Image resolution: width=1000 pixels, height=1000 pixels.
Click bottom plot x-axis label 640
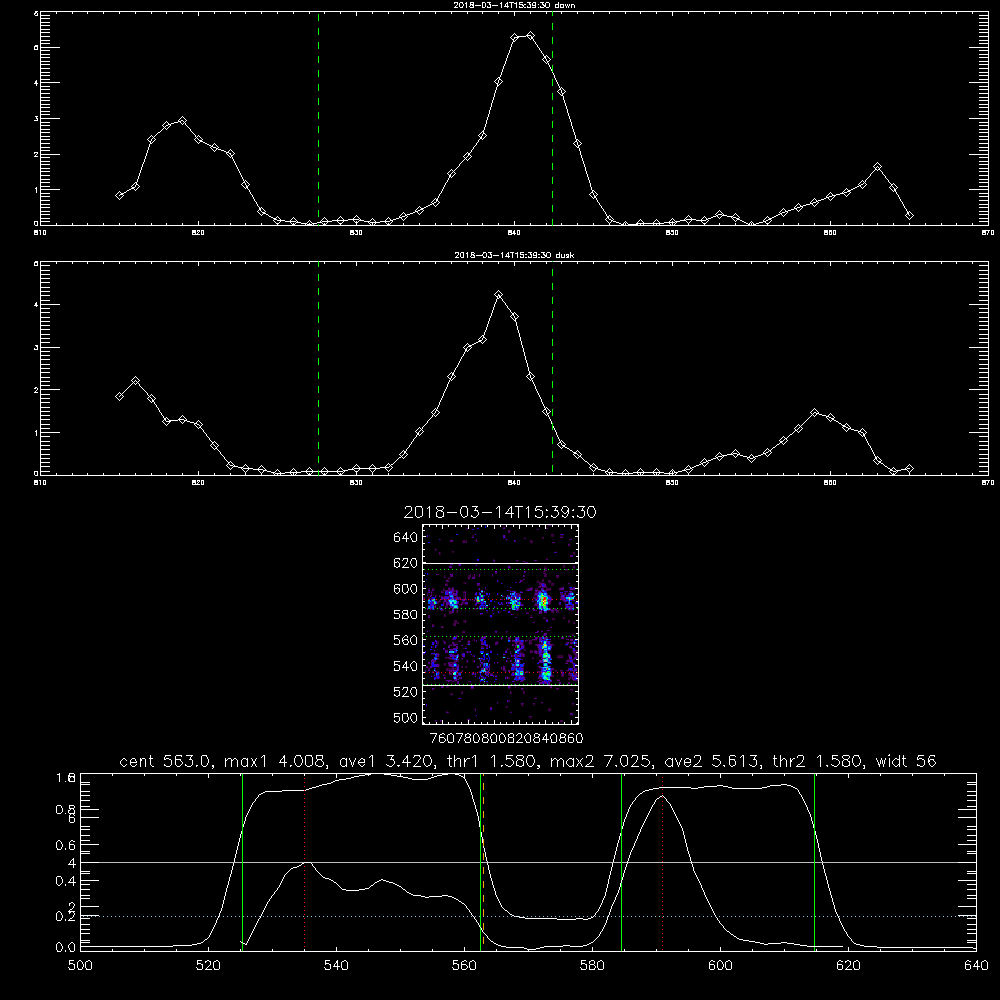click(976, 966)
